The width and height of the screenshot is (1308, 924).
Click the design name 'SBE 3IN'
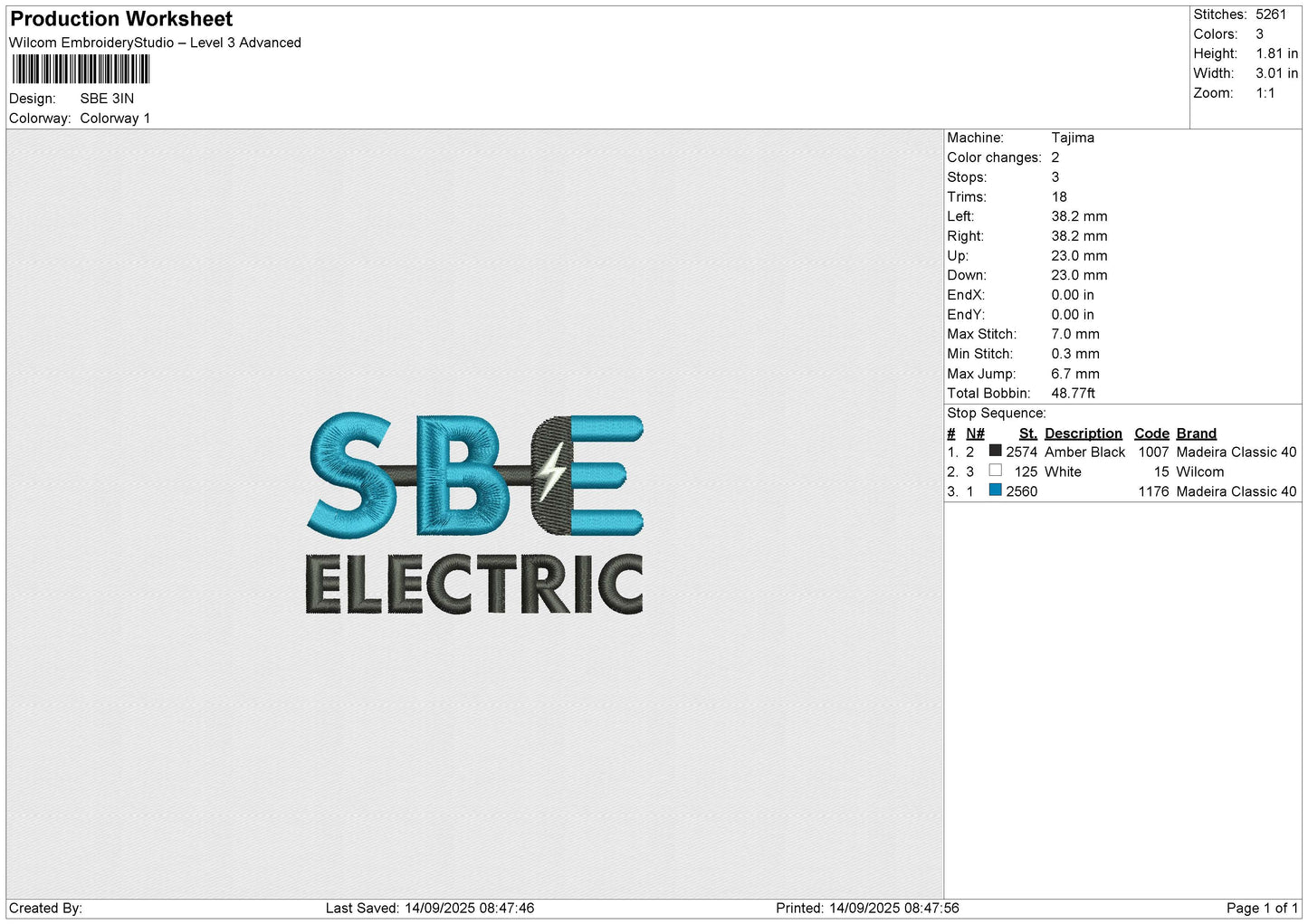click(107, 99)
